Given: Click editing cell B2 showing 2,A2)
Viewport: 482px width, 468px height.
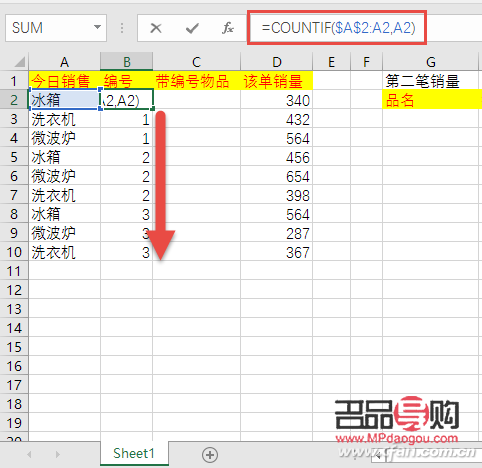Looking at the screenshot, I should tap(127, 100).
